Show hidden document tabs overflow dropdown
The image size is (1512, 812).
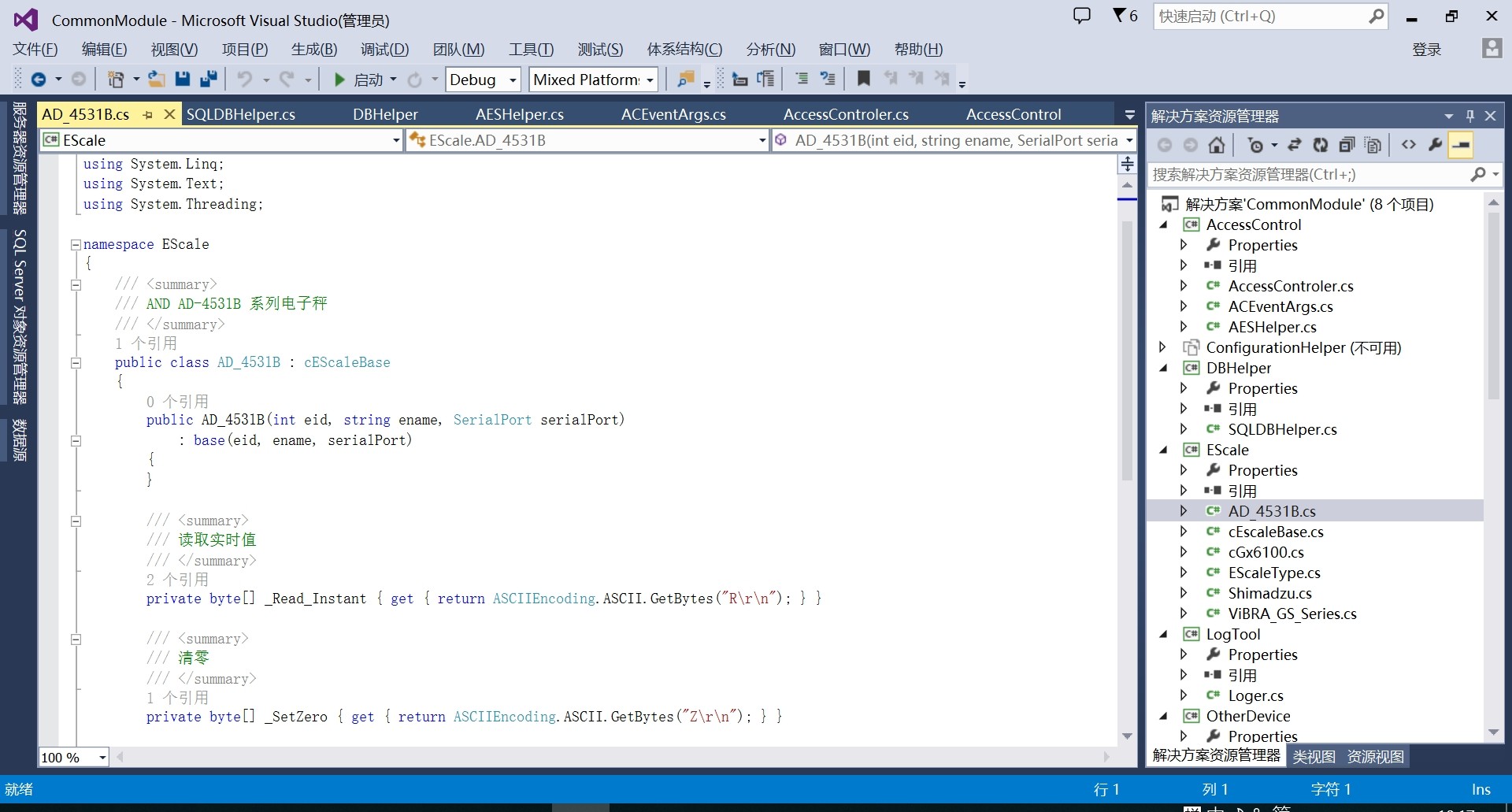(1129, 115)
